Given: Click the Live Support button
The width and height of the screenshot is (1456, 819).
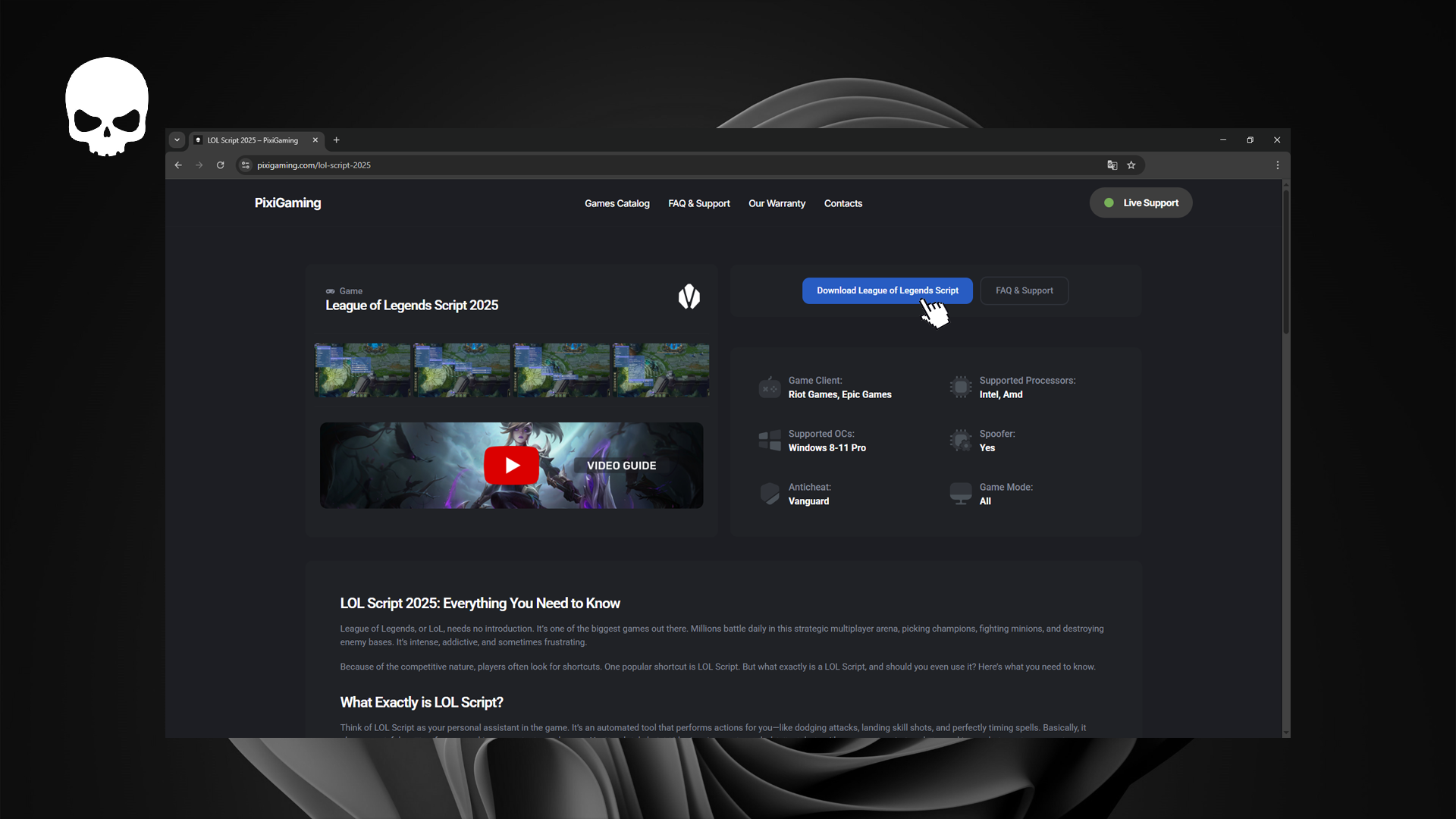Looking at the screenshot, I should (1141, 203).
